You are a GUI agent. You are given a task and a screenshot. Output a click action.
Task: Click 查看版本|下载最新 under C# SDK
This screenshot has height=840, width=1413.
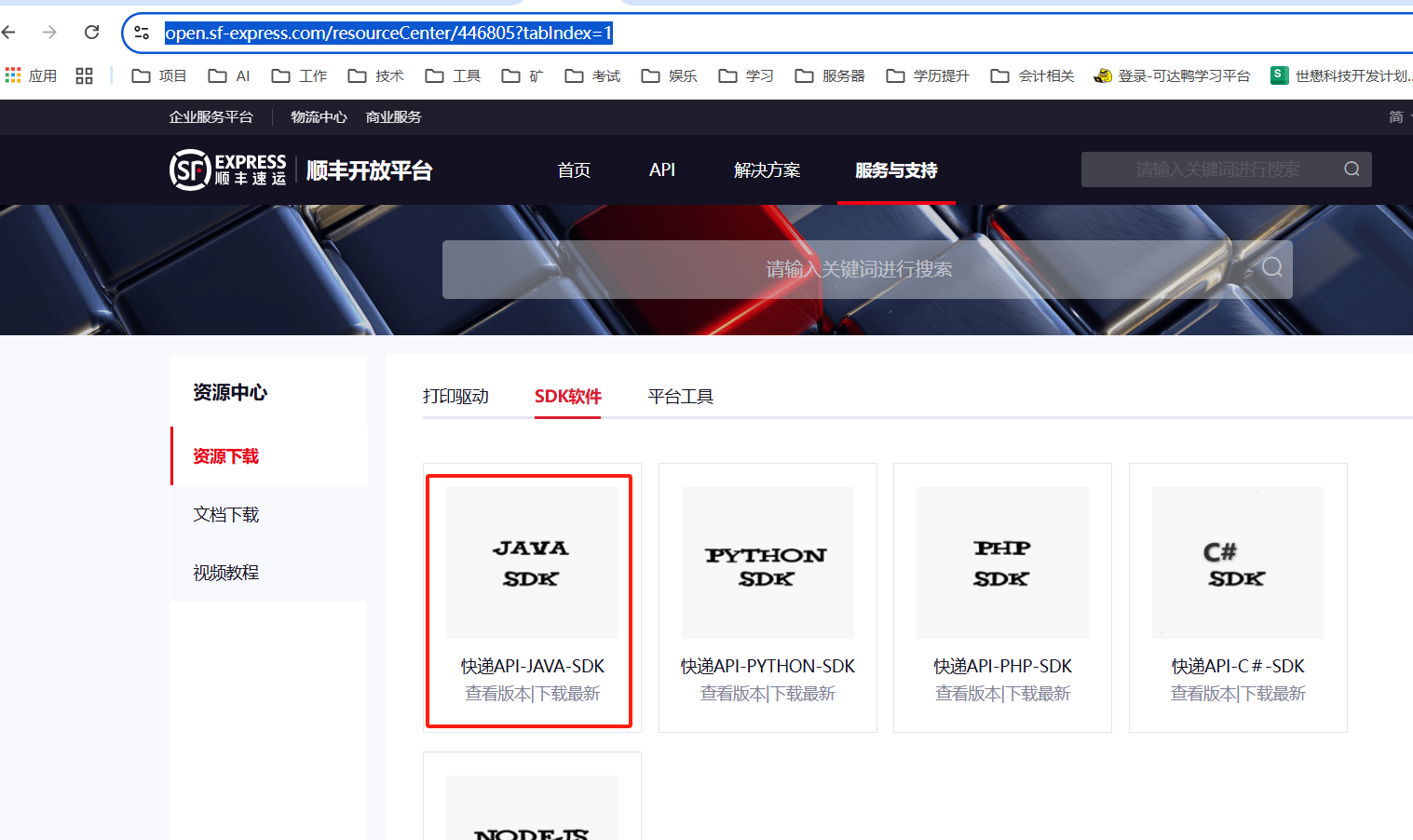click(x=1238, y=694)
